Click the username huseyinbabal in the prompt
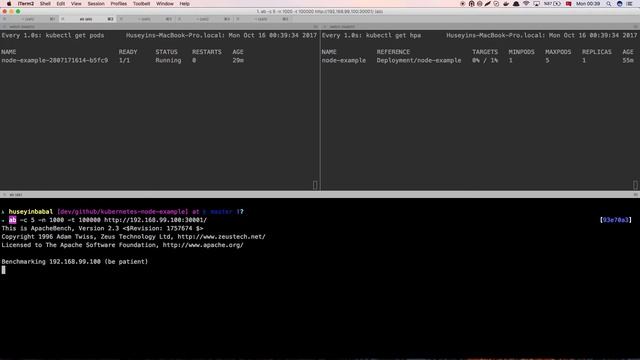640x360 pixels. pyautogui.click(x=31, y=211)
